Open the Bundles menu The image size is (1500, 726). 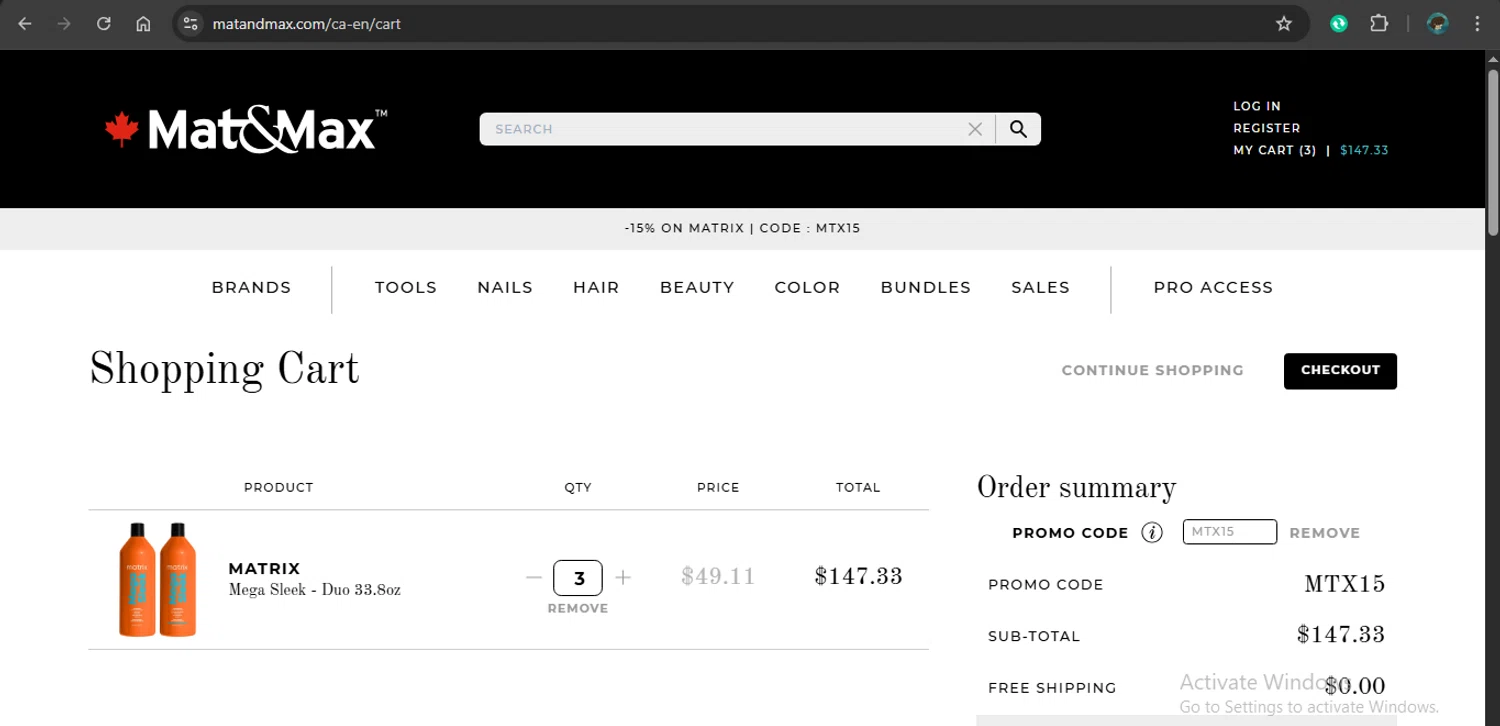tap(926, 288)
